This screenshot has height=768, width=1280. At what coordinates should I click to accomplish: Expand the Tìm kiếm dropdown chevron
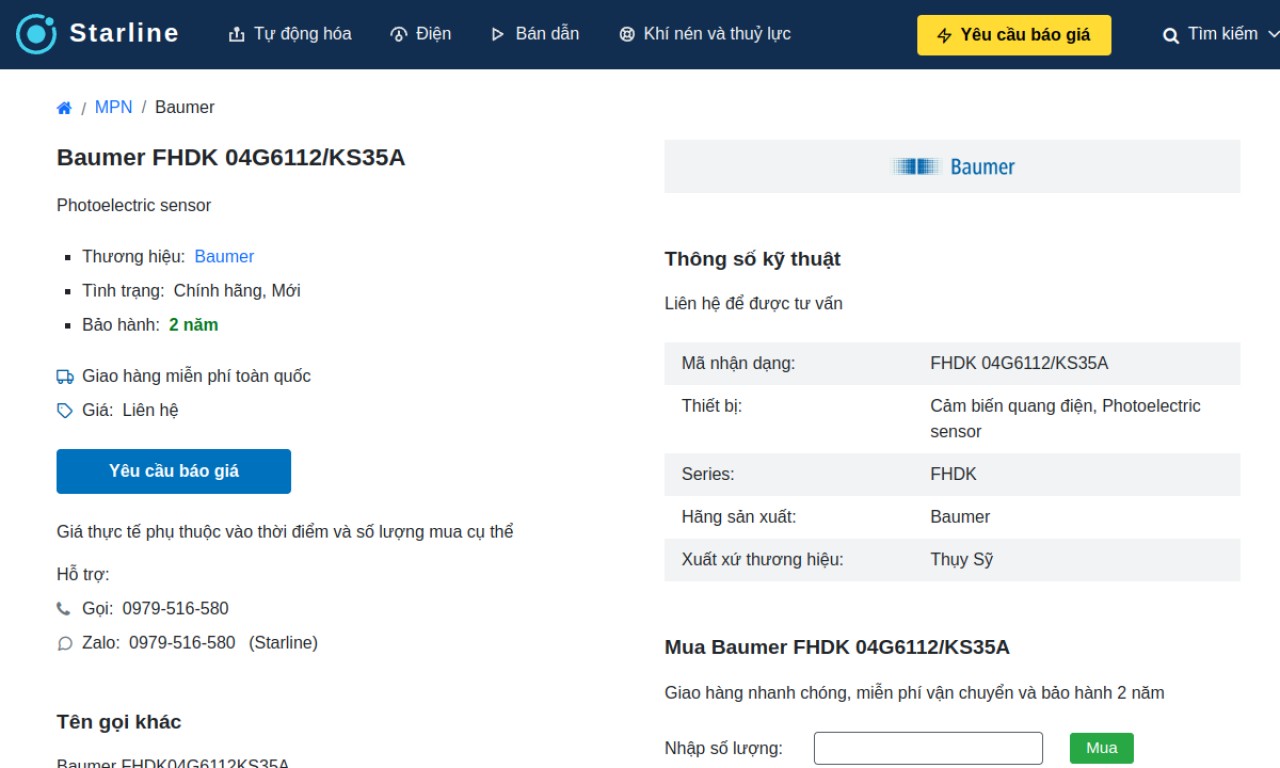tap(1272, 34)
